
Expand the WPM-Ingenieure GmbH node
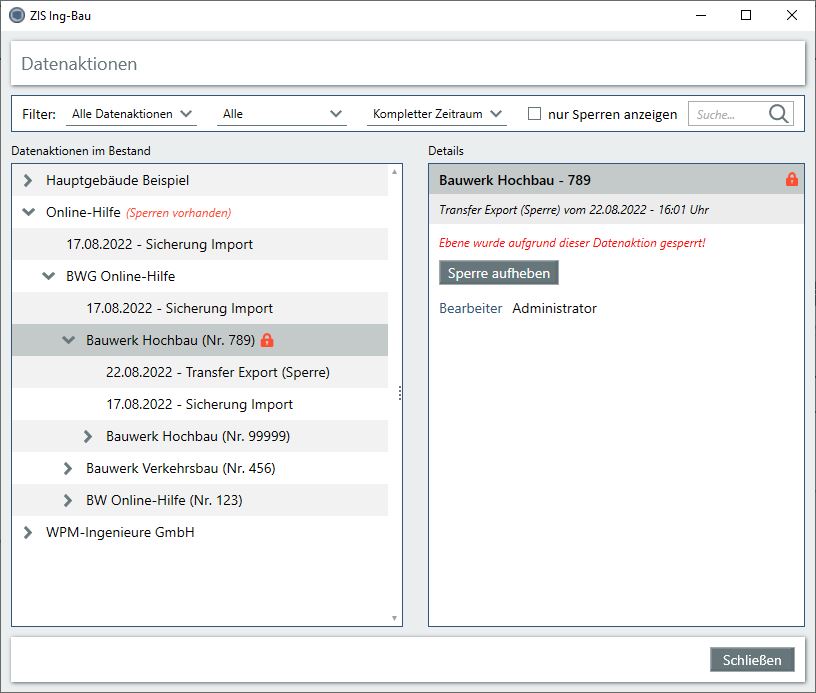[x=28, y=532]
